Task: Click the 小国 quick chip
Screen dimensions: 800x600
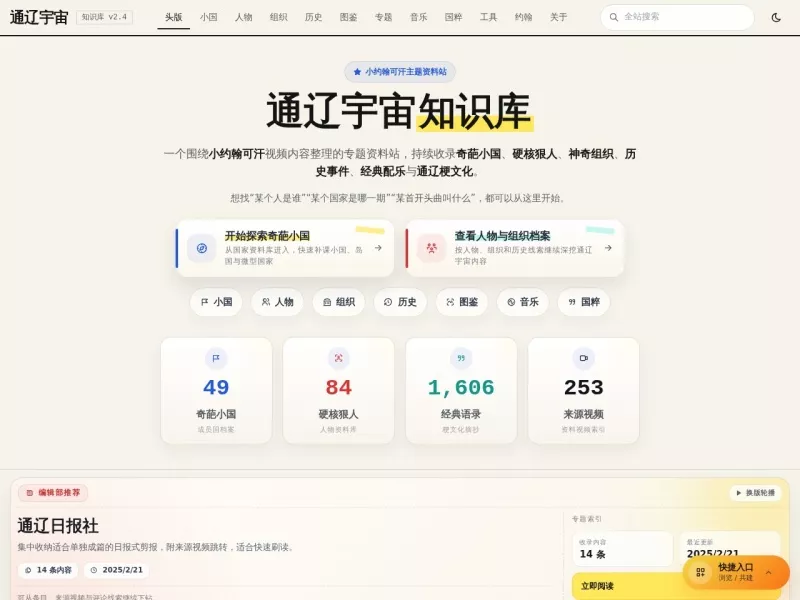Action: click(216, 302)
